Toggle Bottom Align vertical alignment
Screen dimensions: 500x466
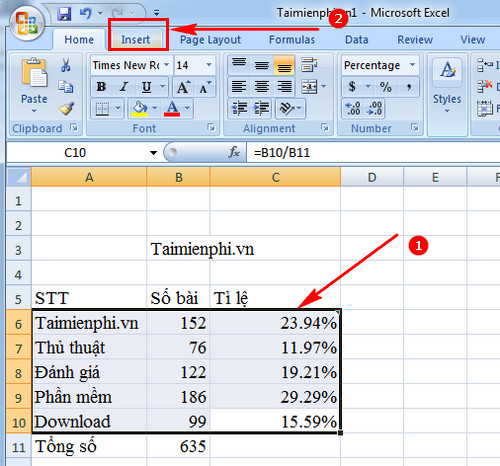point(284,65)
